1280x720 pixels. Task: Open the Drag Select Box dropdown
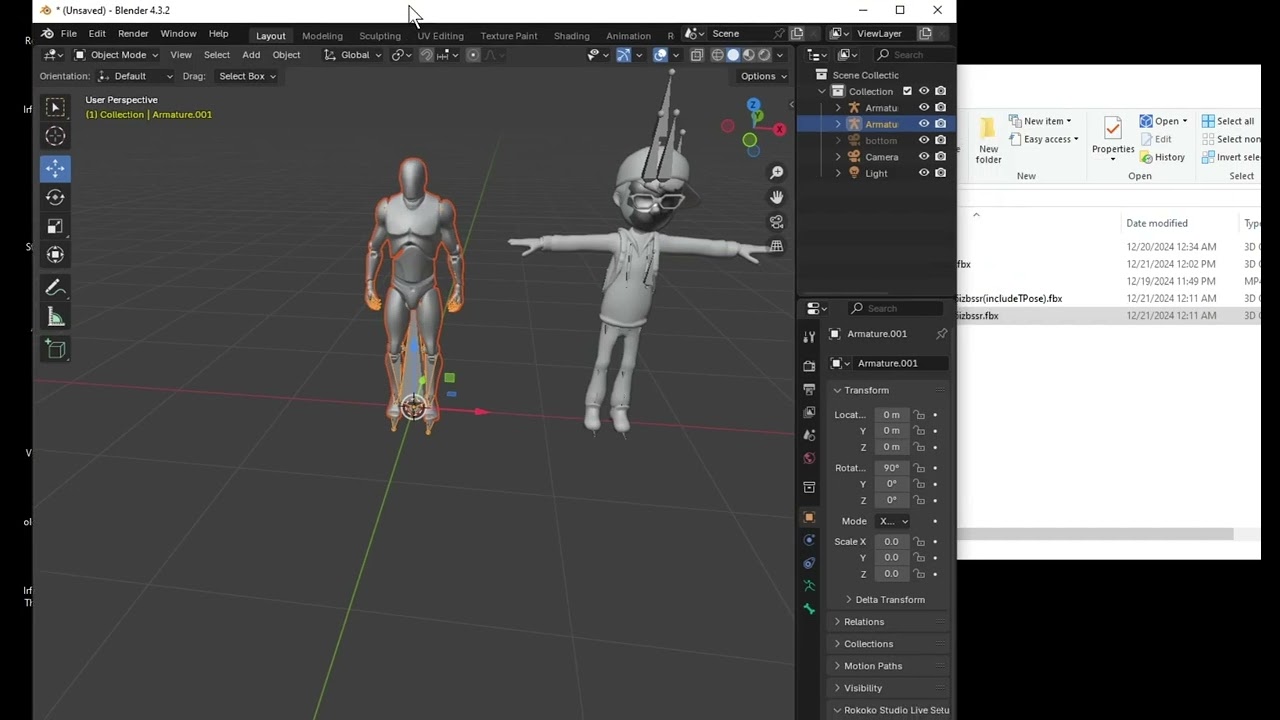(x=246, y=76)
